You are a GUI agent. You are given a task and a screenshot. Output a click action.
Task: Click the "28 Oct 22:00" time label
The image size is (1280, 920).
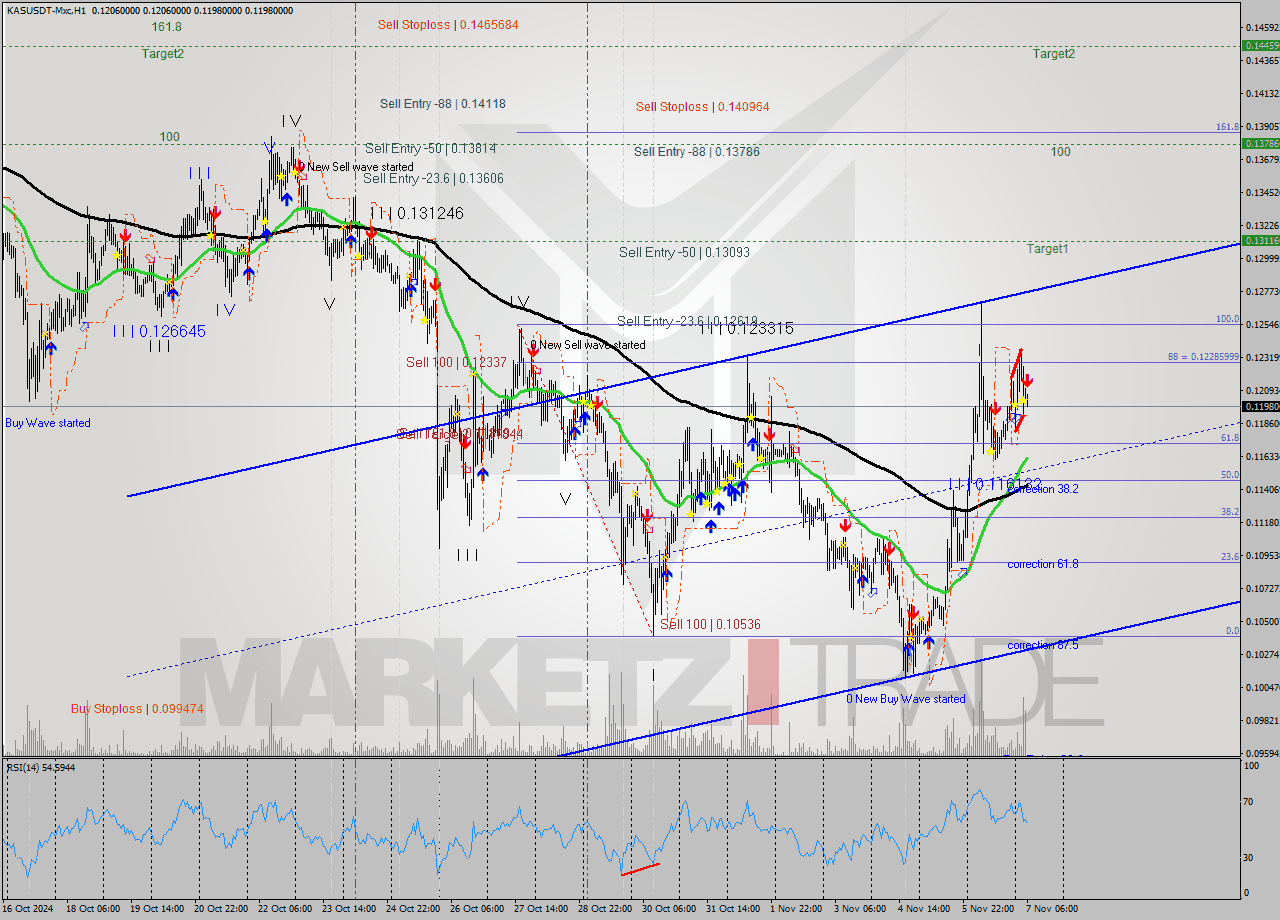[x=604, y=909]
